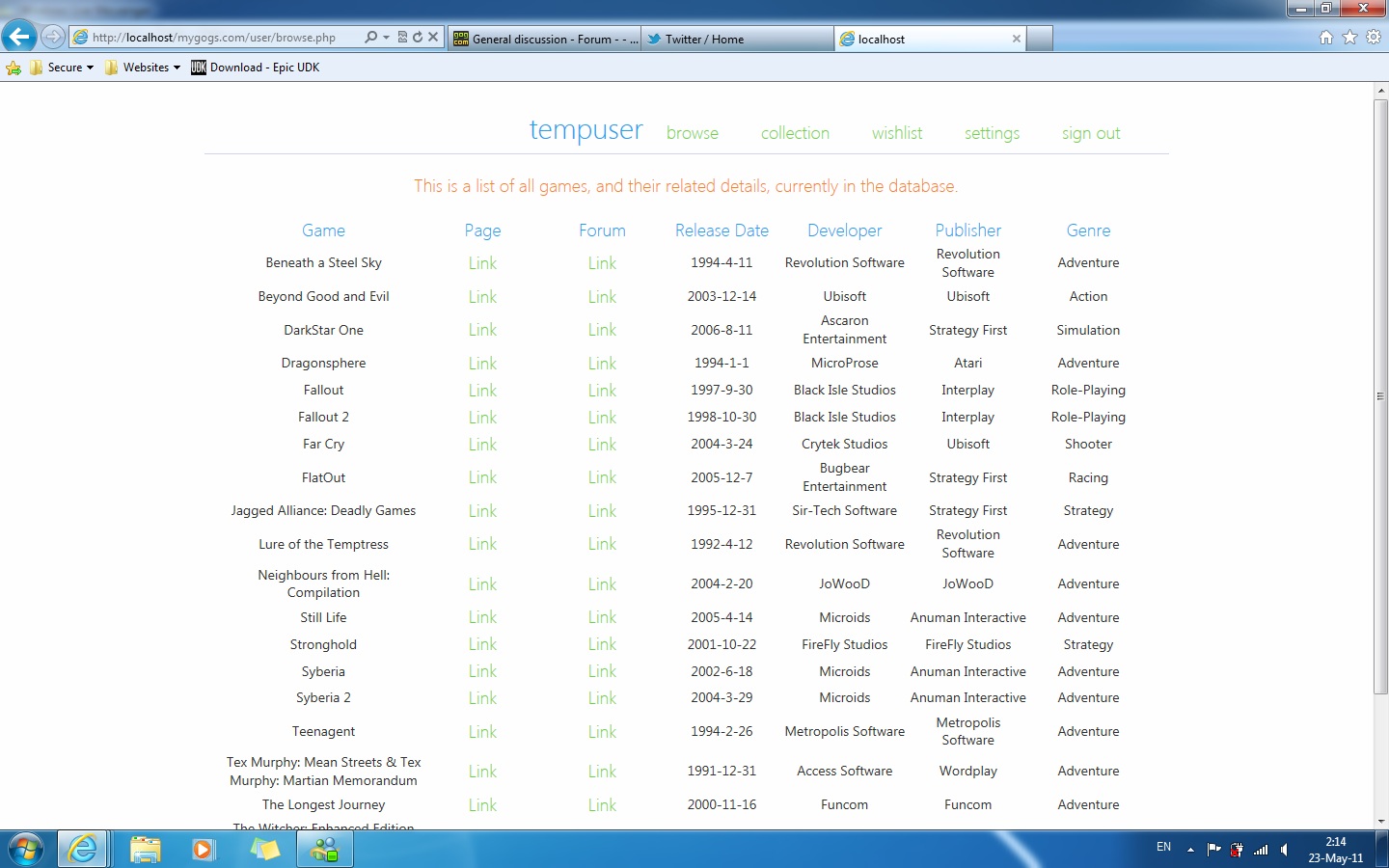This screenshot has height=868, width=1389.
Task: Click the Messenger taskbar icon
Action: coord(325,850)
